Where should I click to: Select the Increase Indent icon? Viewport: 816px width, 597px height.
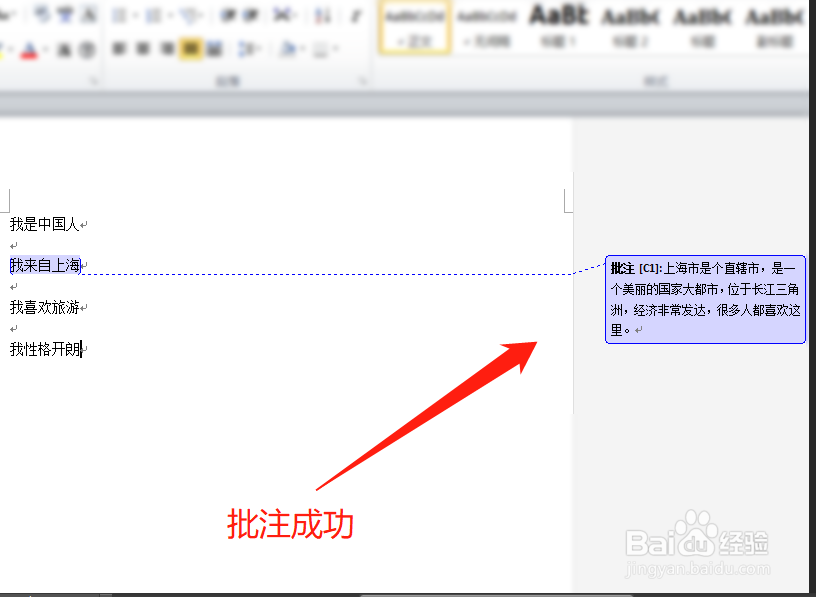(250, 14)
